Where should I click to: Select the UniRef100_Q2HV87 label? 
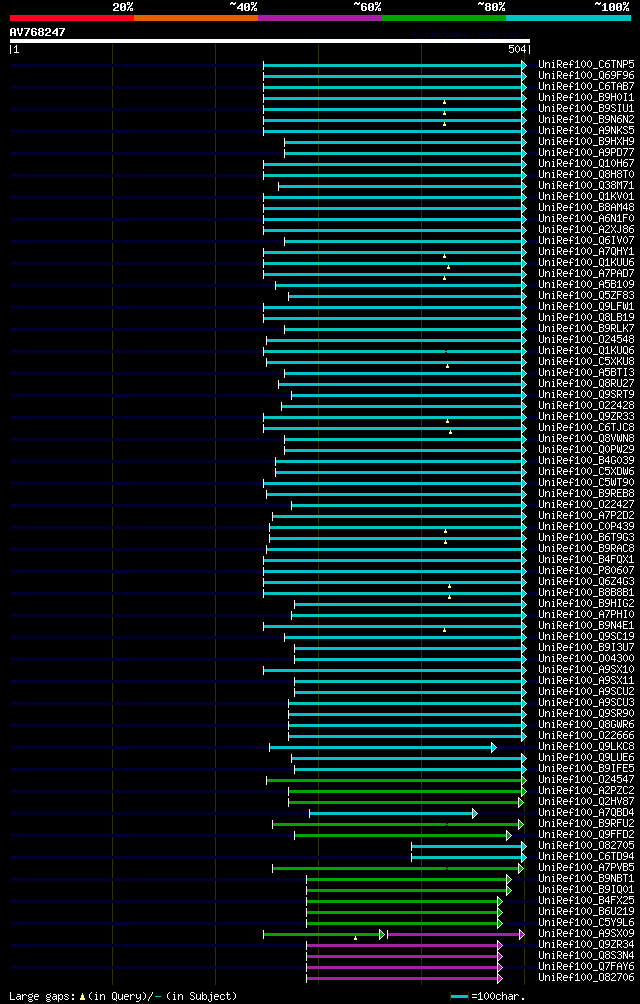586,803
